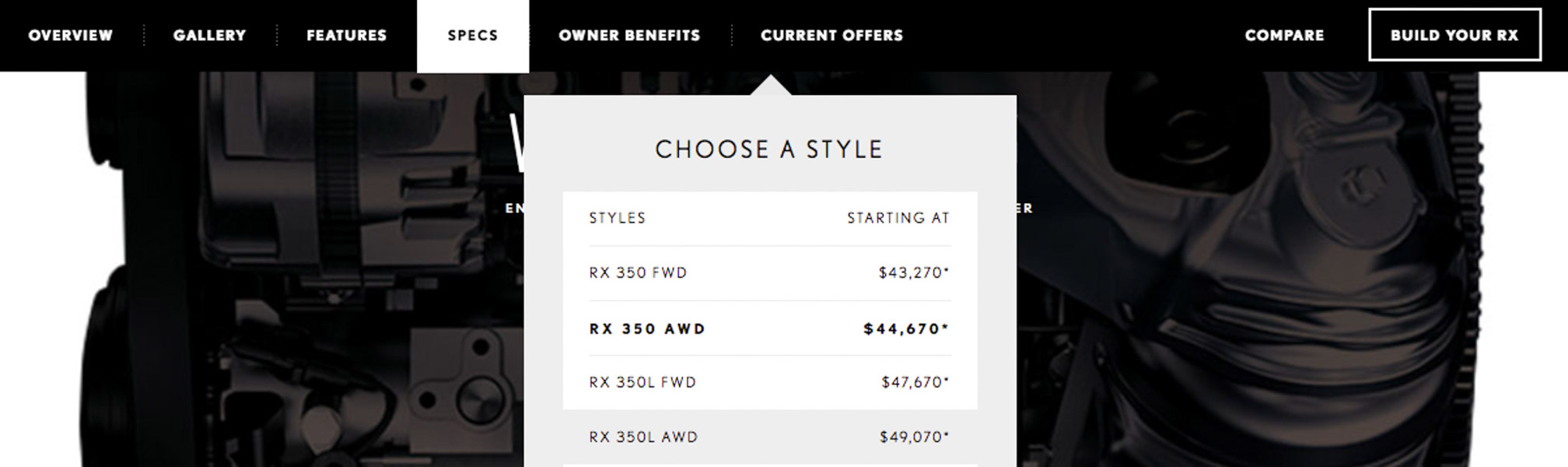Select the RX 350L AWD style
This screenshot has height=467, width=1568.
tap(643, 437)
